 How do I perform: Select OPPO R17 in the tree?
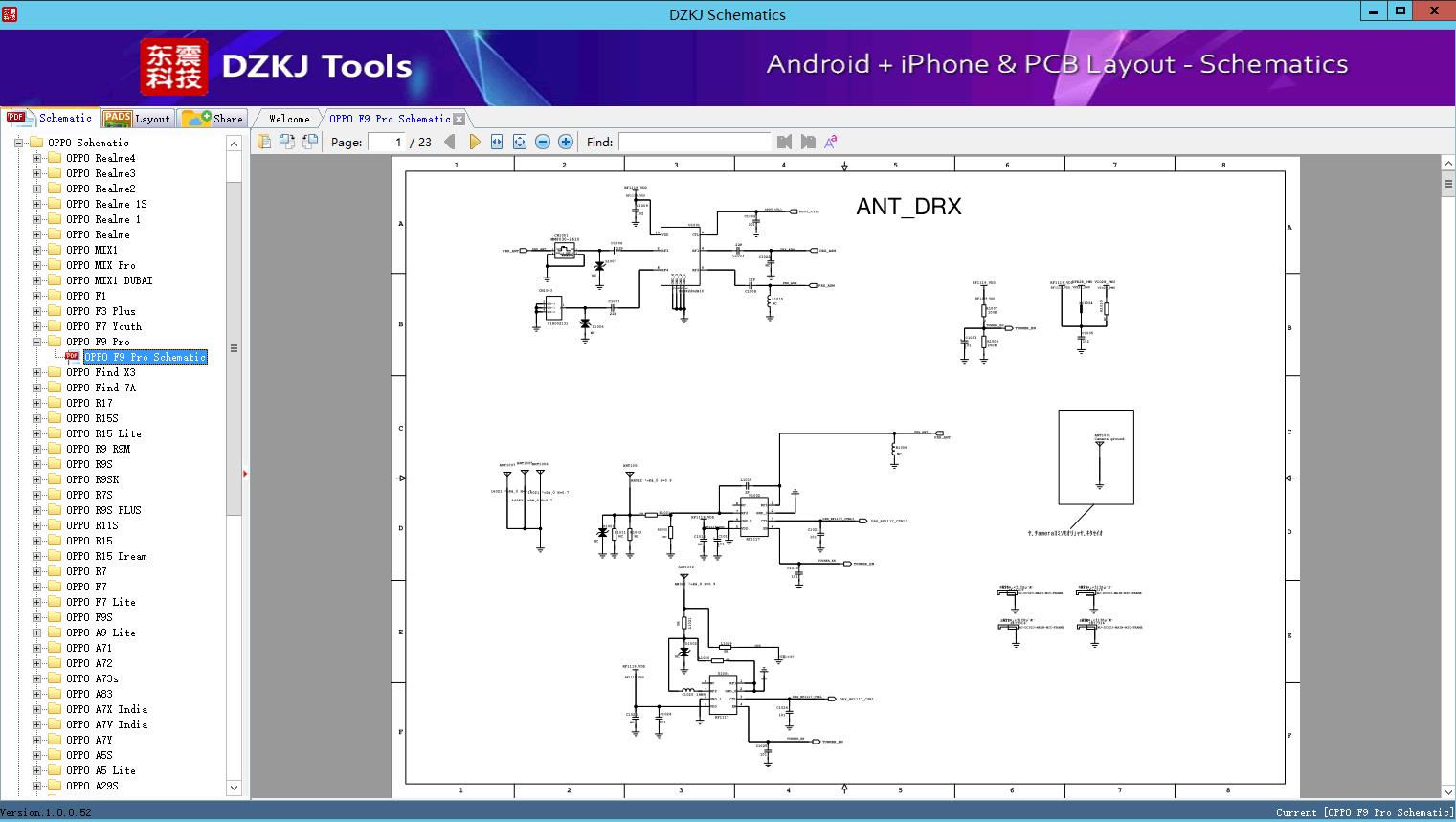pyautogui.click(x=89, y=403)
